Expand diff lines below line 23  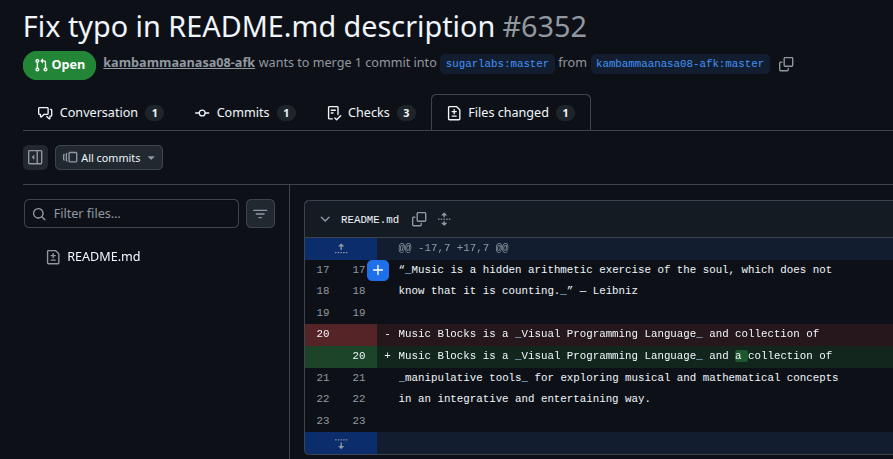pos(341,443)
